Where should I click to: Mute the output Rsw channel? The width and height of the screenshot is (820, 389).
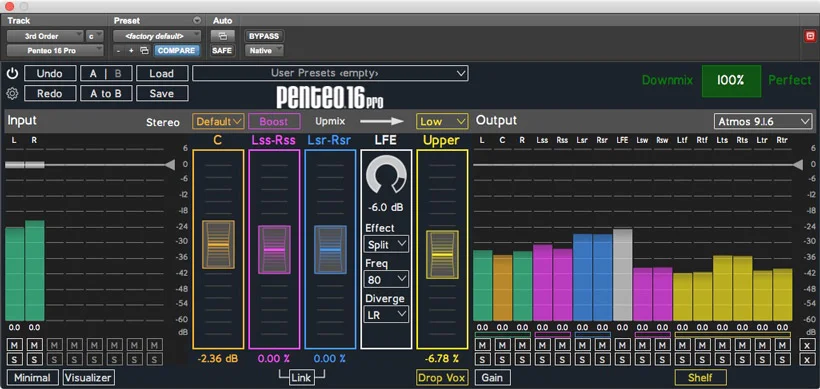(662, 345)
